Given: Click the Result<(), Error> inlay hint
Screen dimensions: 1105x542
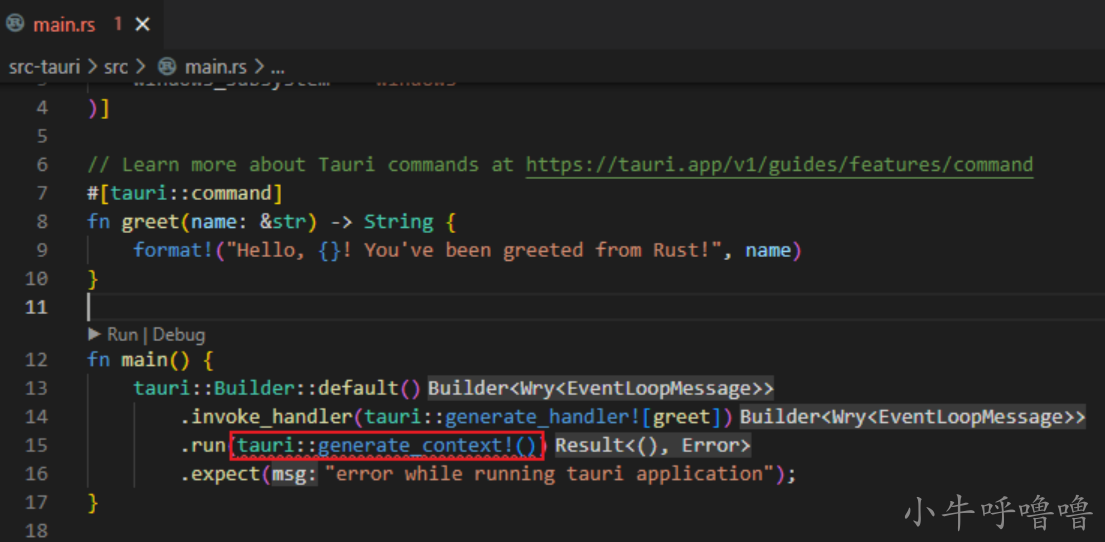Looking at the screenshot, I should point(653,445).
